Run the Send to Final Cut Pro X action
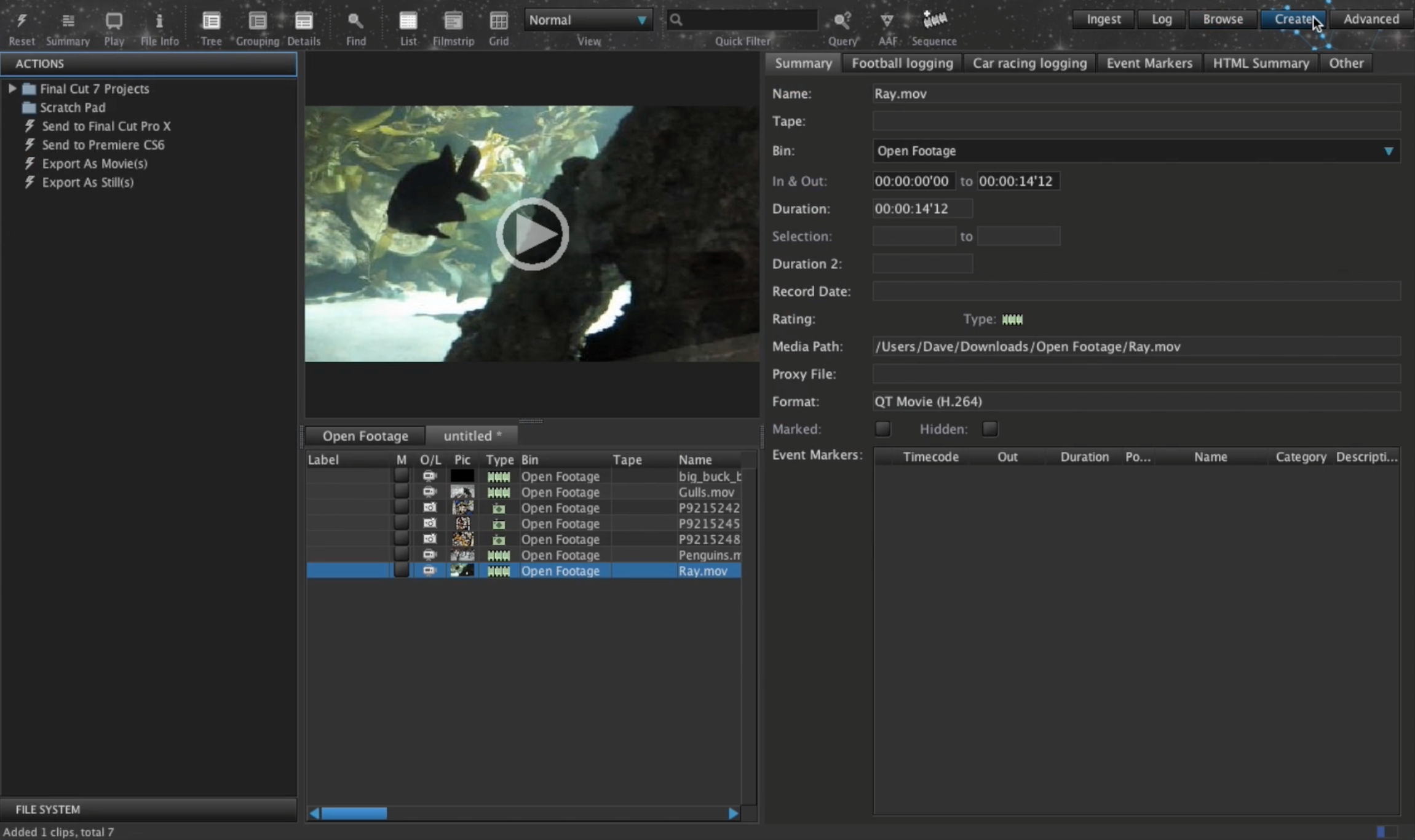 pos(106,126)
